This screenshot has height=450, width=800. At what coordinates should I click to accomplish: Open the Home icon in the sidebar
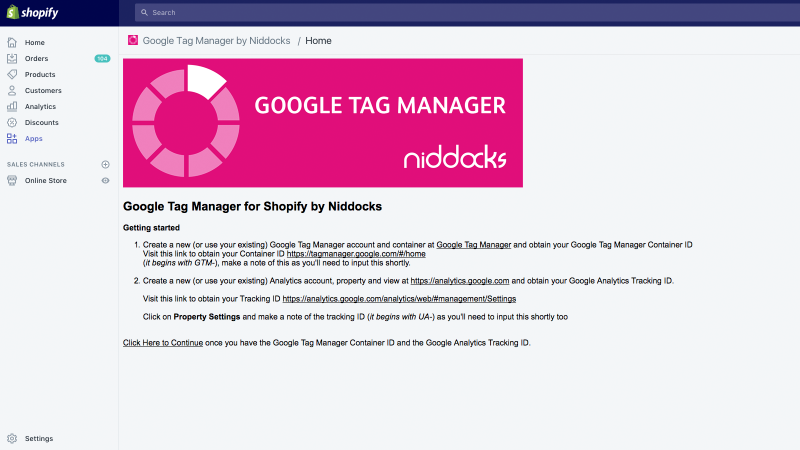12,42
